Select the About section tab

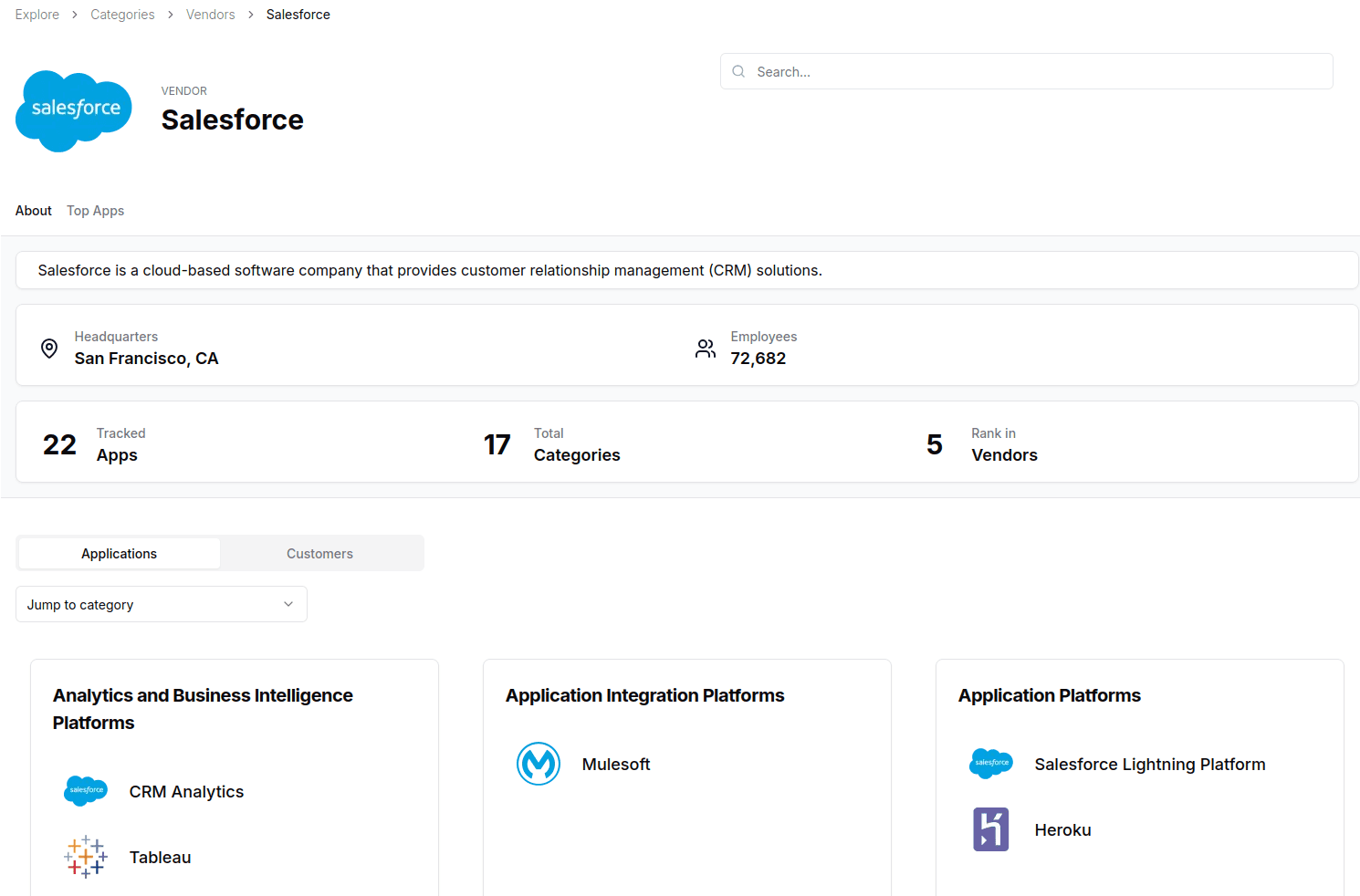coord(34,211)
